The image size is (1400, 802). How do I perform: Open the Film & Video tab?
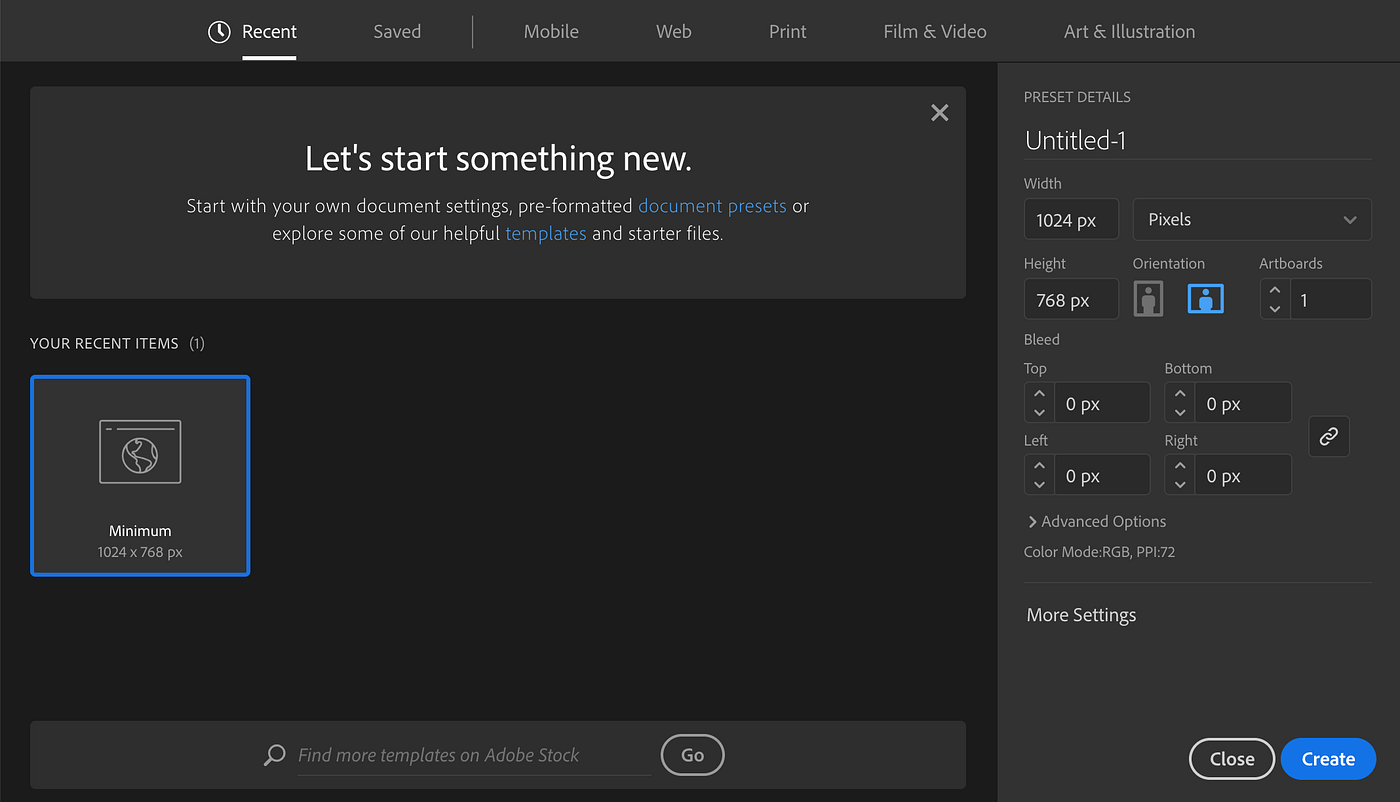point(934,31)
